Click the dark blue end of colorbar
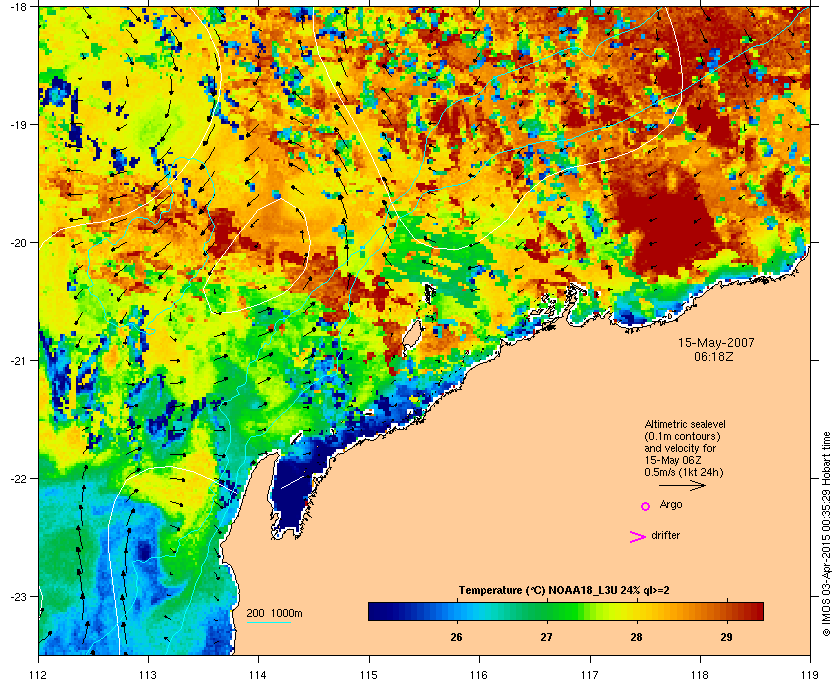The image size is (840, 680). pyautogui.click(x=380, y=611)
